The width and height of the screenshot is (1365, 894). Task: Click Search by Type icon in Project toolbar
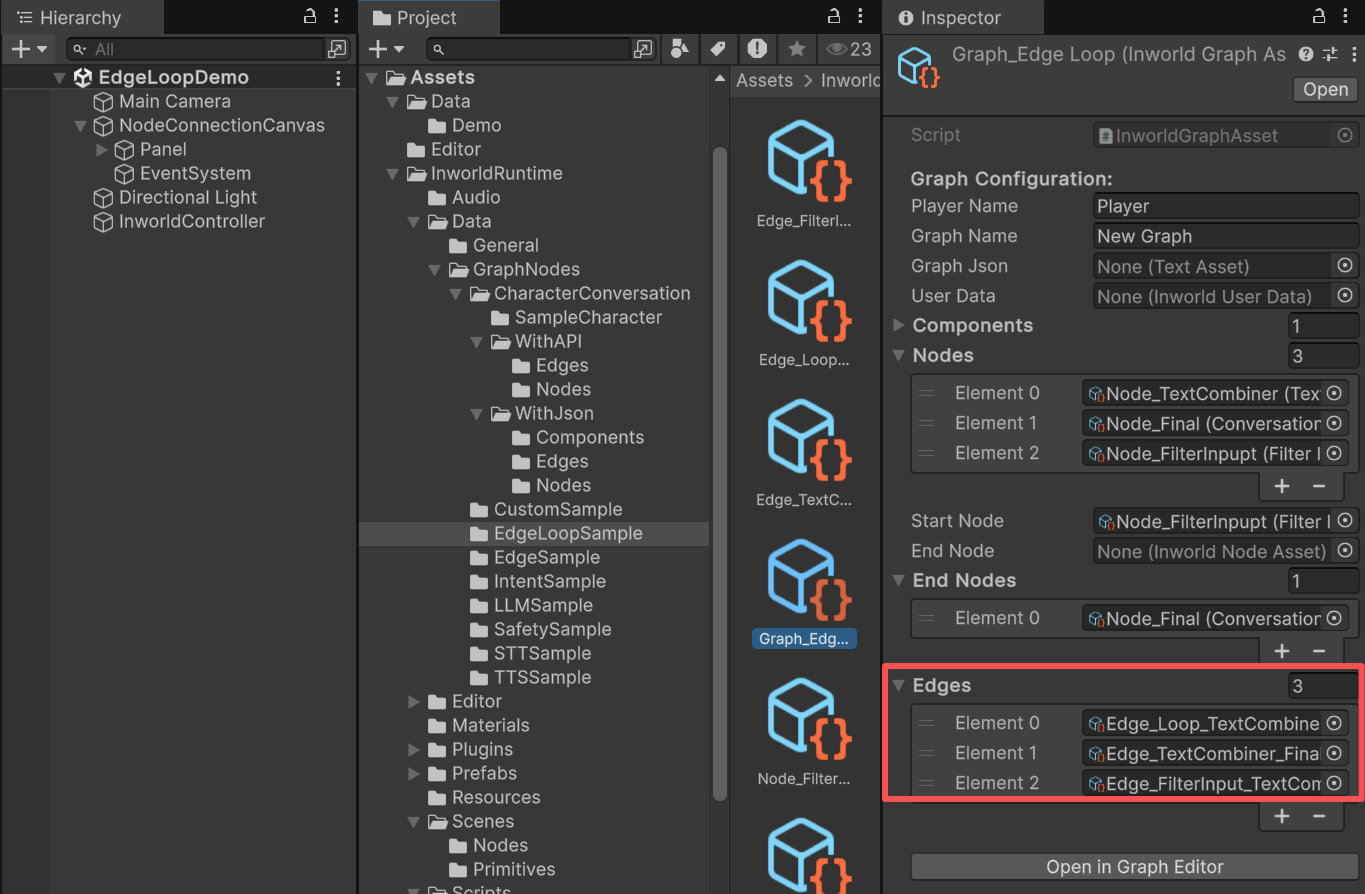(x=680, y=49)
